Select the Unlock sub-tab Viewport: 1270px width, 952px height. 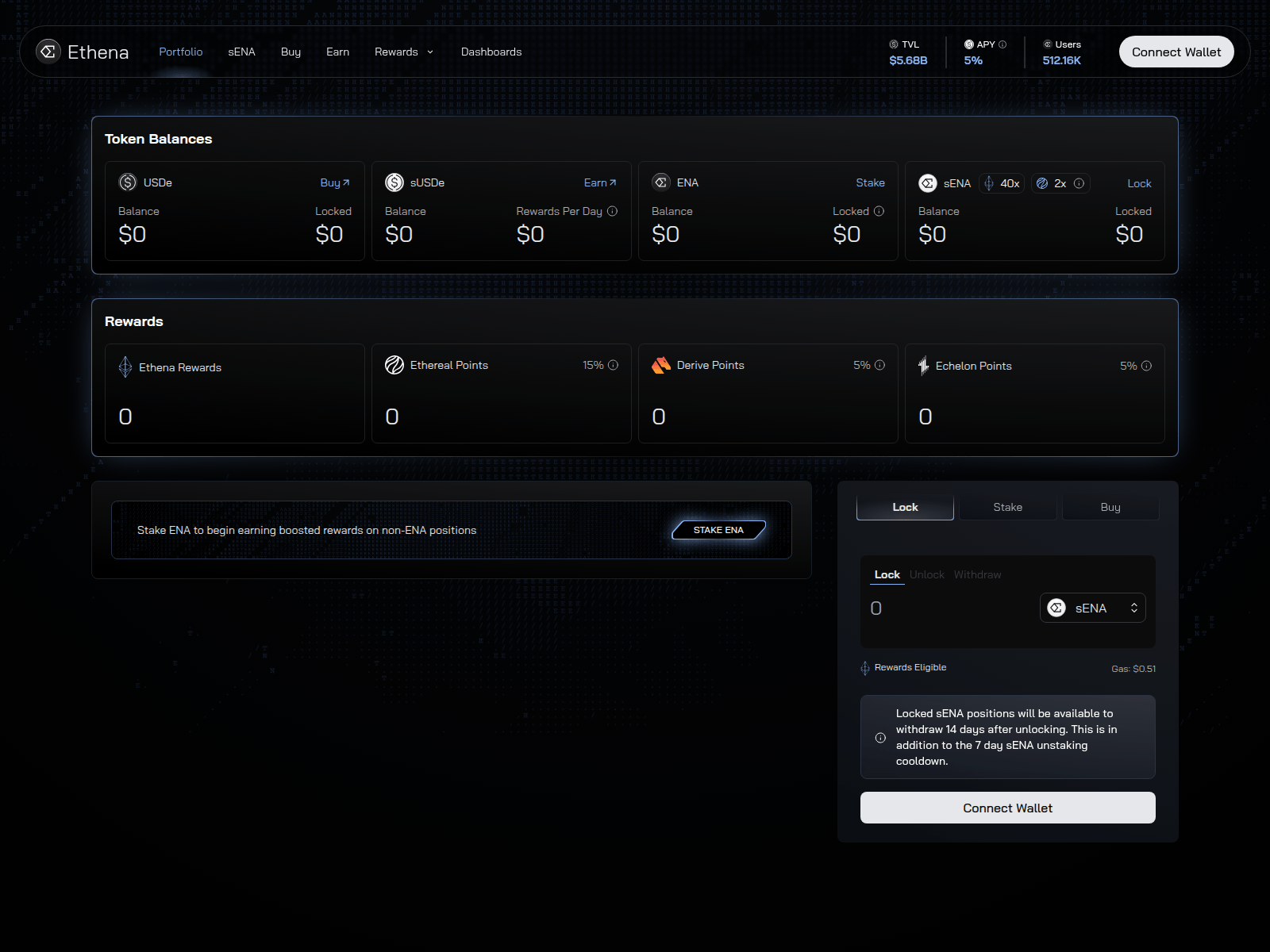pyautogui.click(x=927, y=574)
